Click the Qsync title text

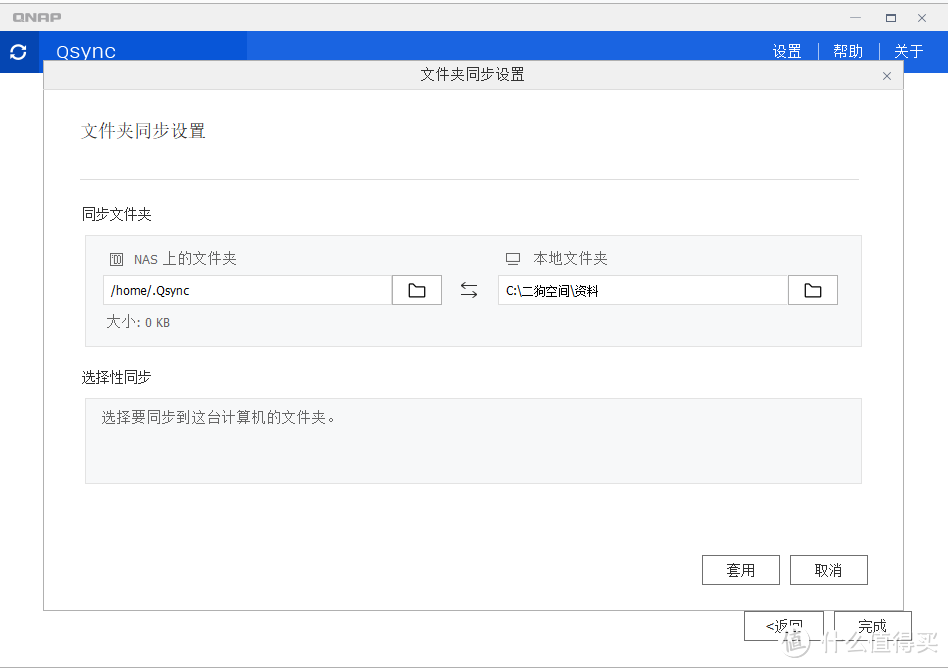tap(86, 52)
